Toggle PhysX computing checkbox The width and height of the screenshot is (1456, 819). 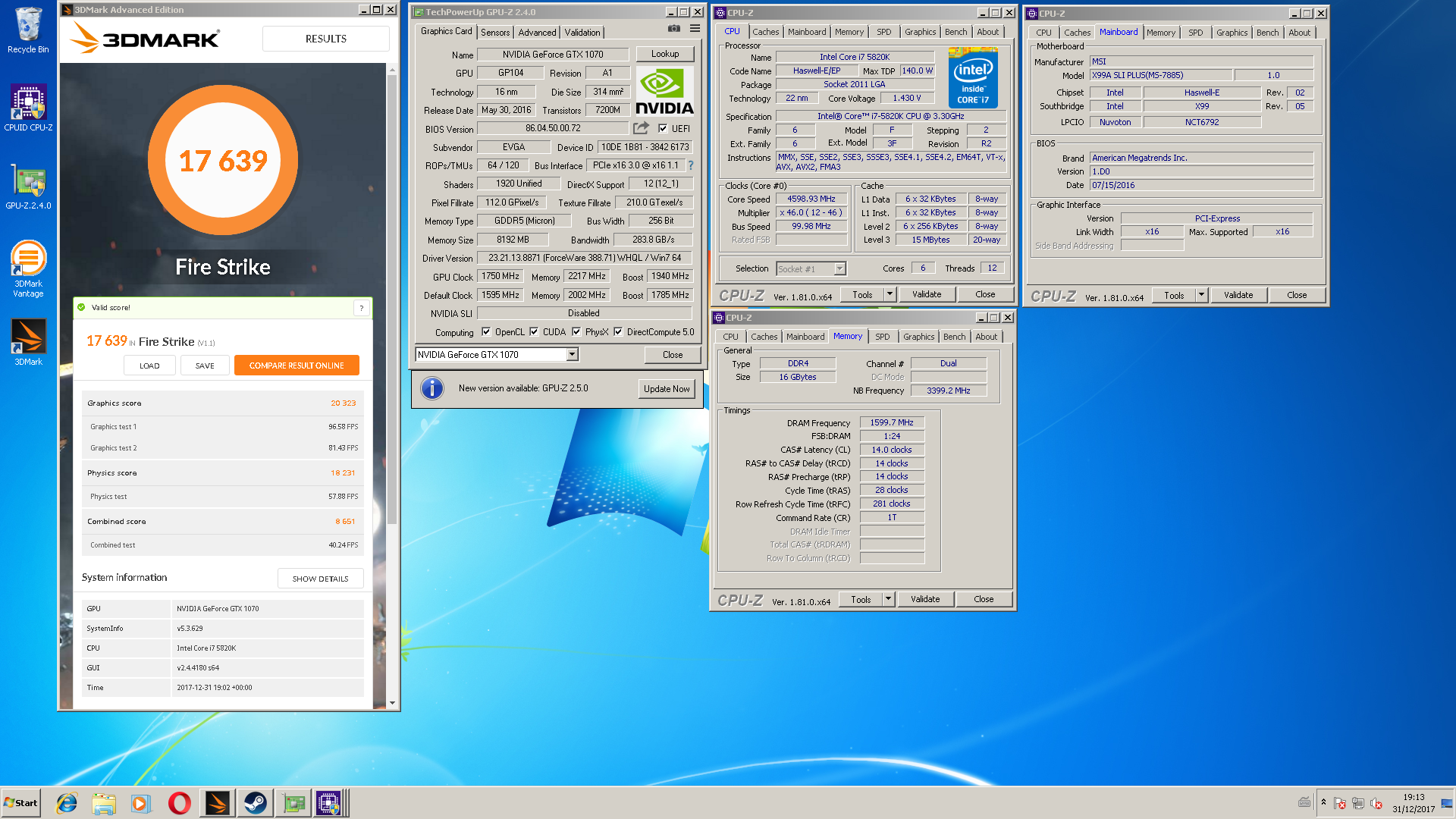[x=576, y=332]
